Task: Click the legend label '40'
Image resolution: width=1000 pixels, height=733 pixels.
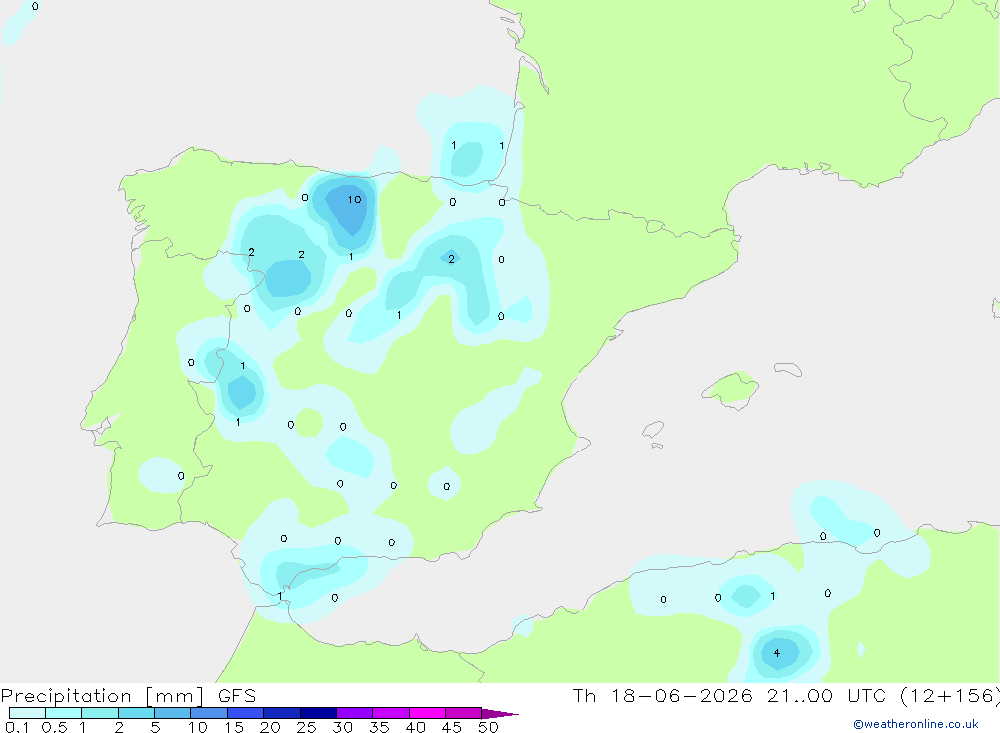Action: (x=416, y=727)
